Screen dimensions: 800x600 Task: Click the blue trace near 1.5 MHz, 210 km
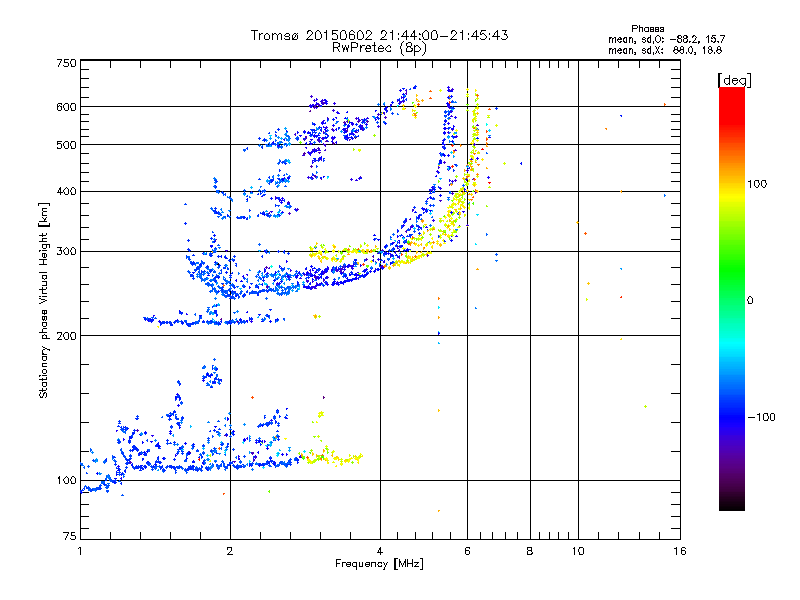point(196,321)
